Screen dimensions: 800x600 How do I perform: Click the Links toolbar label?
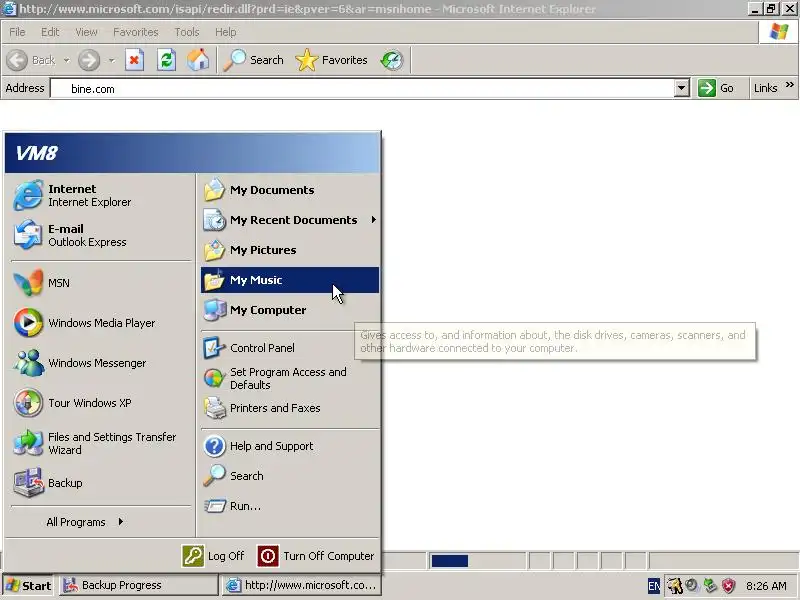(765, 88)
